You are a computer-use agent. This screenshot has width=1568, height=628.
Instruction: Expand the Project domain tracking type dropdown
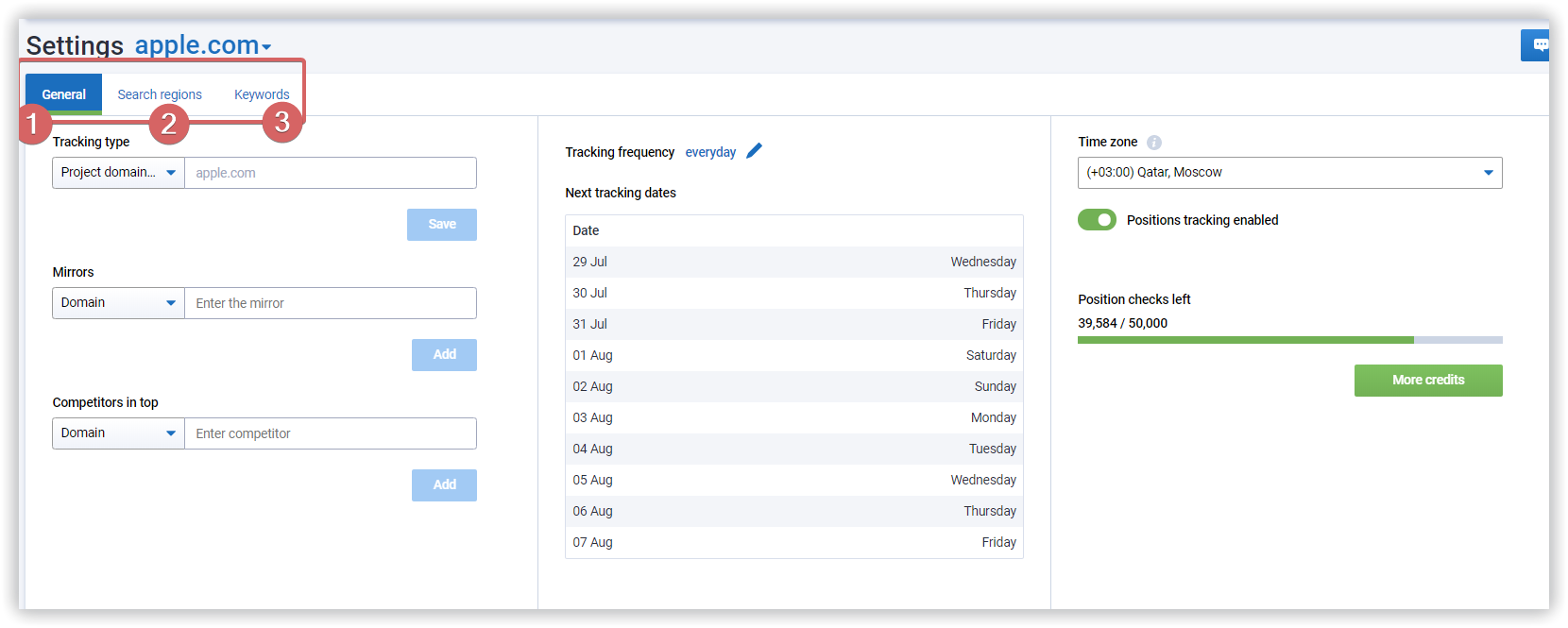click(118, 173)
